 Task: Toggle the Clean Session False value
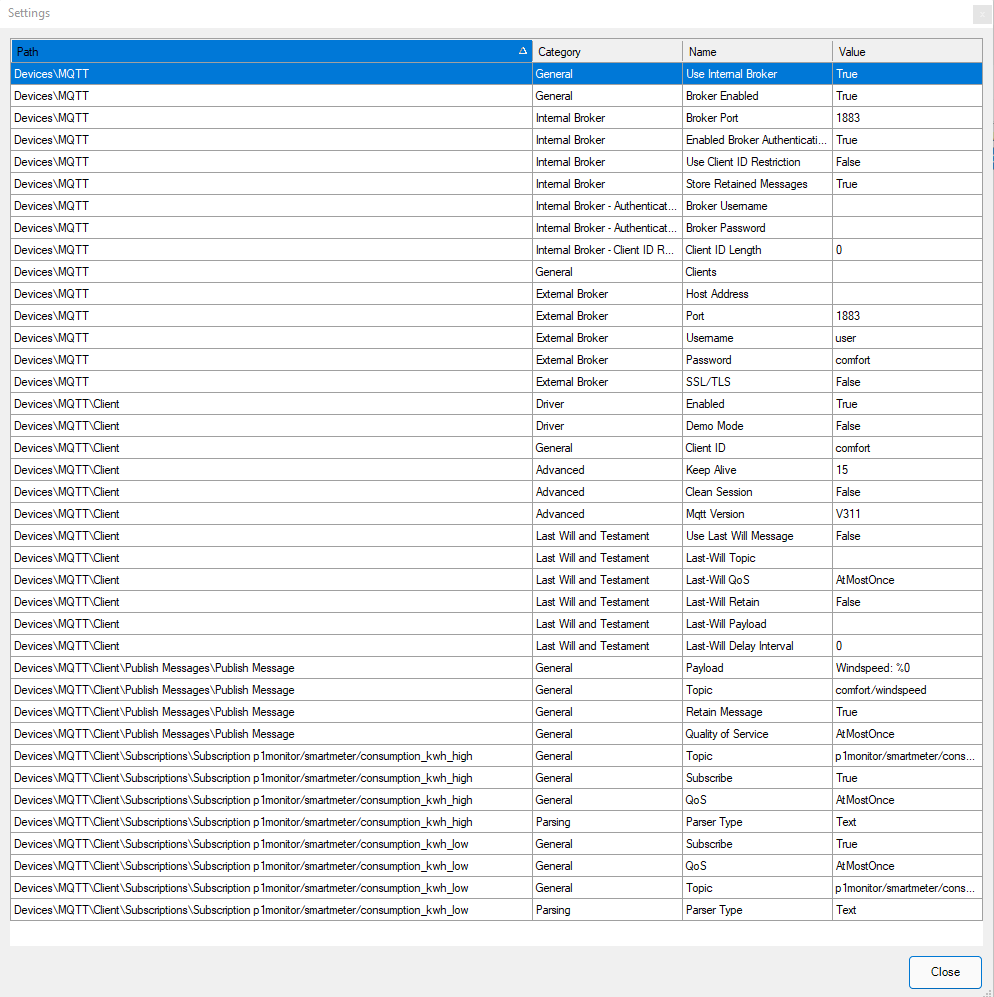tap(907, 492)
